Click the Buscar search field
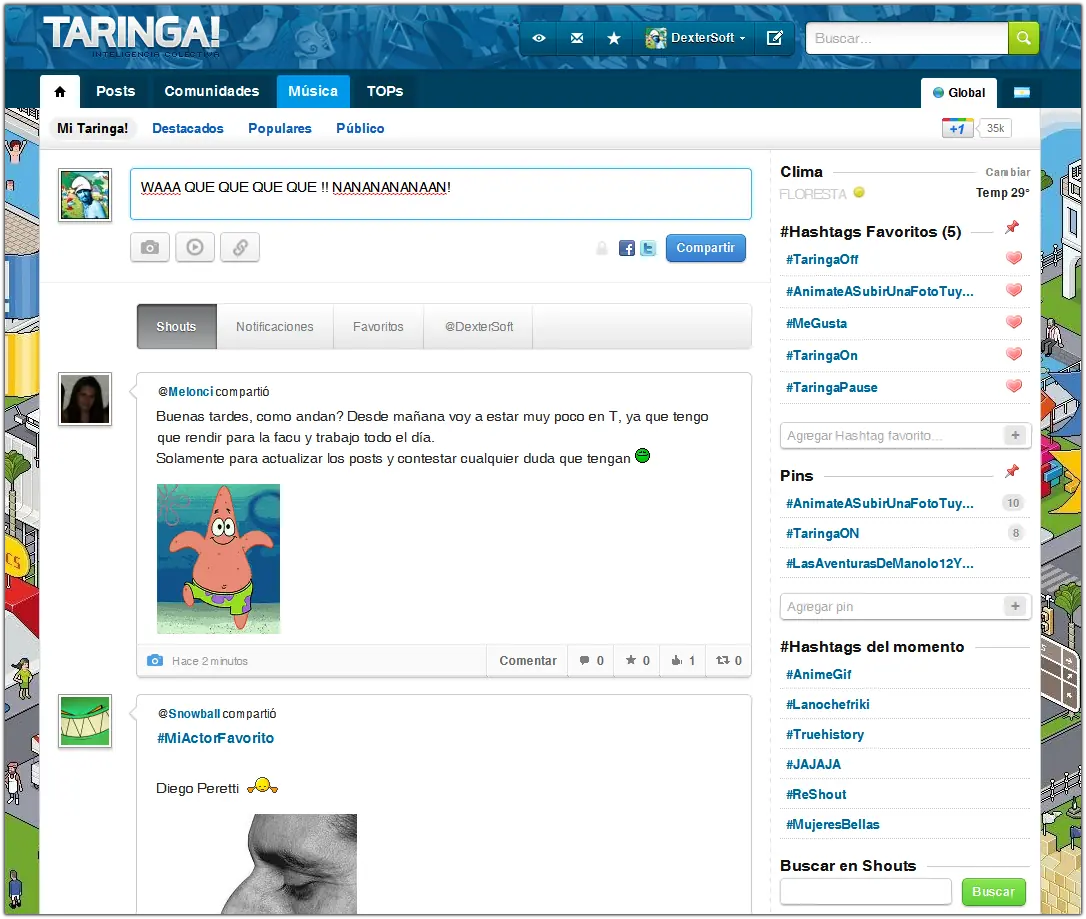The height and width of the screenshot is (919, 1086). pyautogui.click(x=905, y=38)
